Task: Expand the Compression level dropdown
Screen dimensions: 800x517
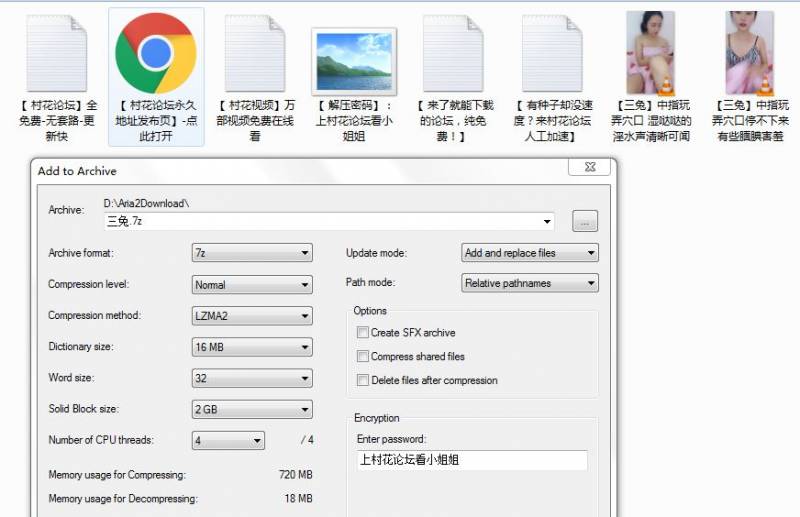Action: pos(252,285)
